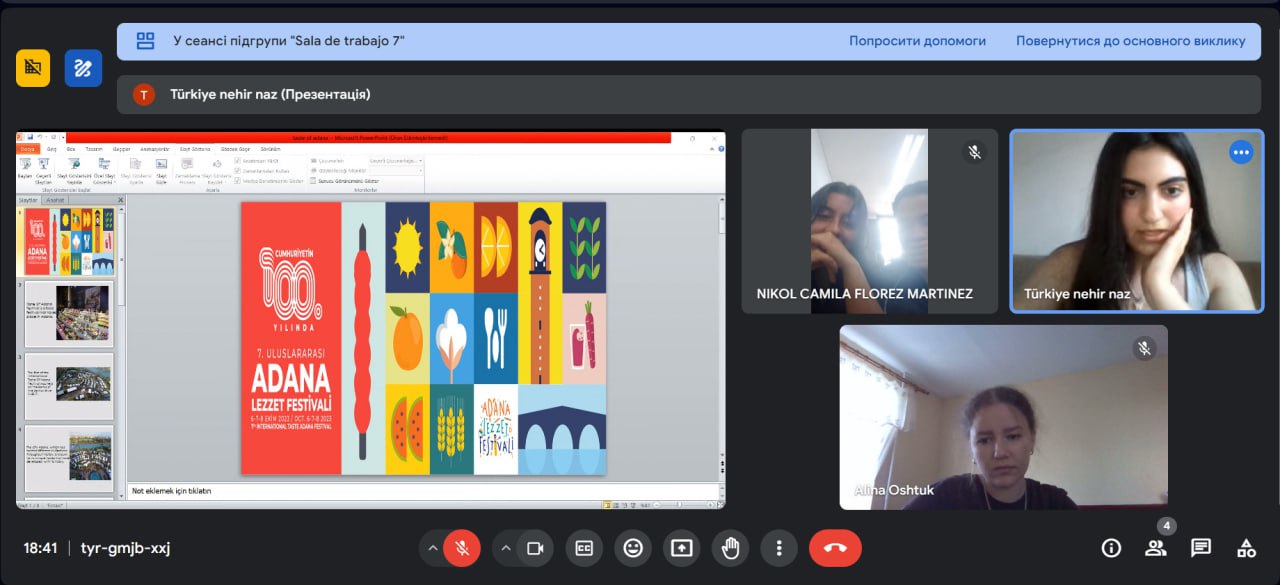Expand audio settings arrow beside the microphone
The image size is (1280, 585).
(x=432, y=548)
